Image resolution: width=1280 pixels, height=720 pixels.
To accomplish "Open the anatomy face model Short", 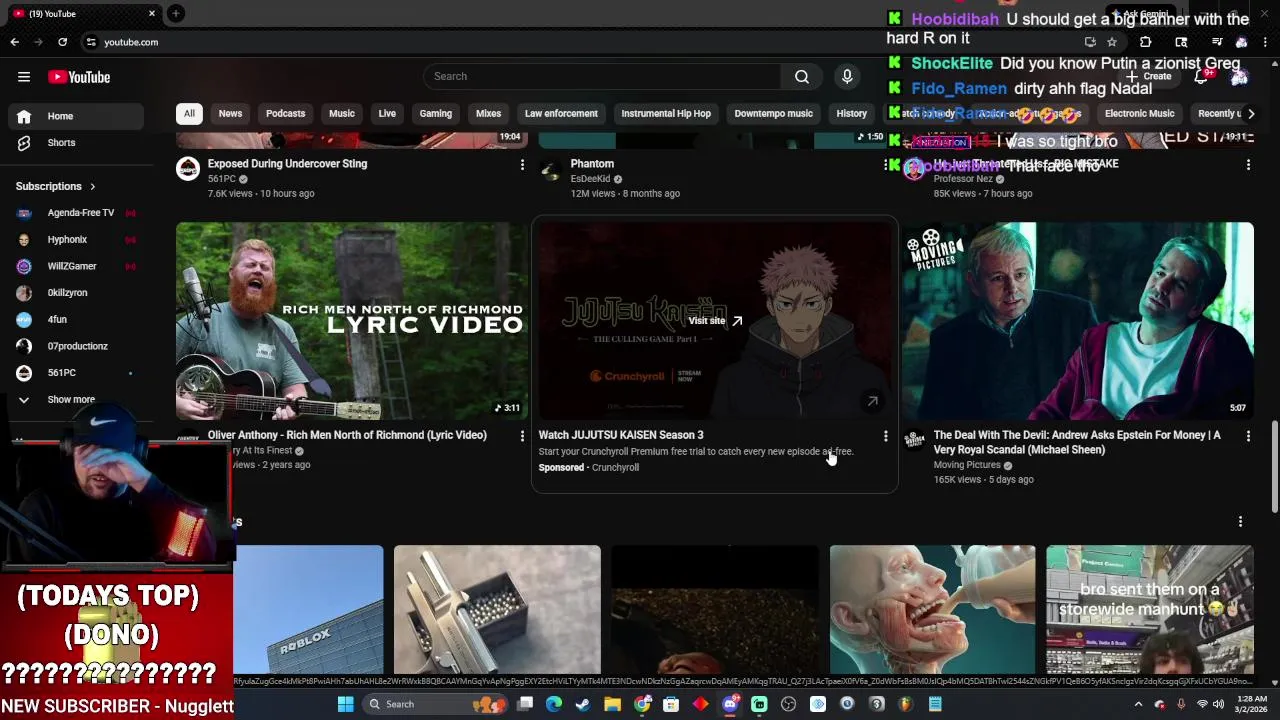I will (x=932, y=610).
